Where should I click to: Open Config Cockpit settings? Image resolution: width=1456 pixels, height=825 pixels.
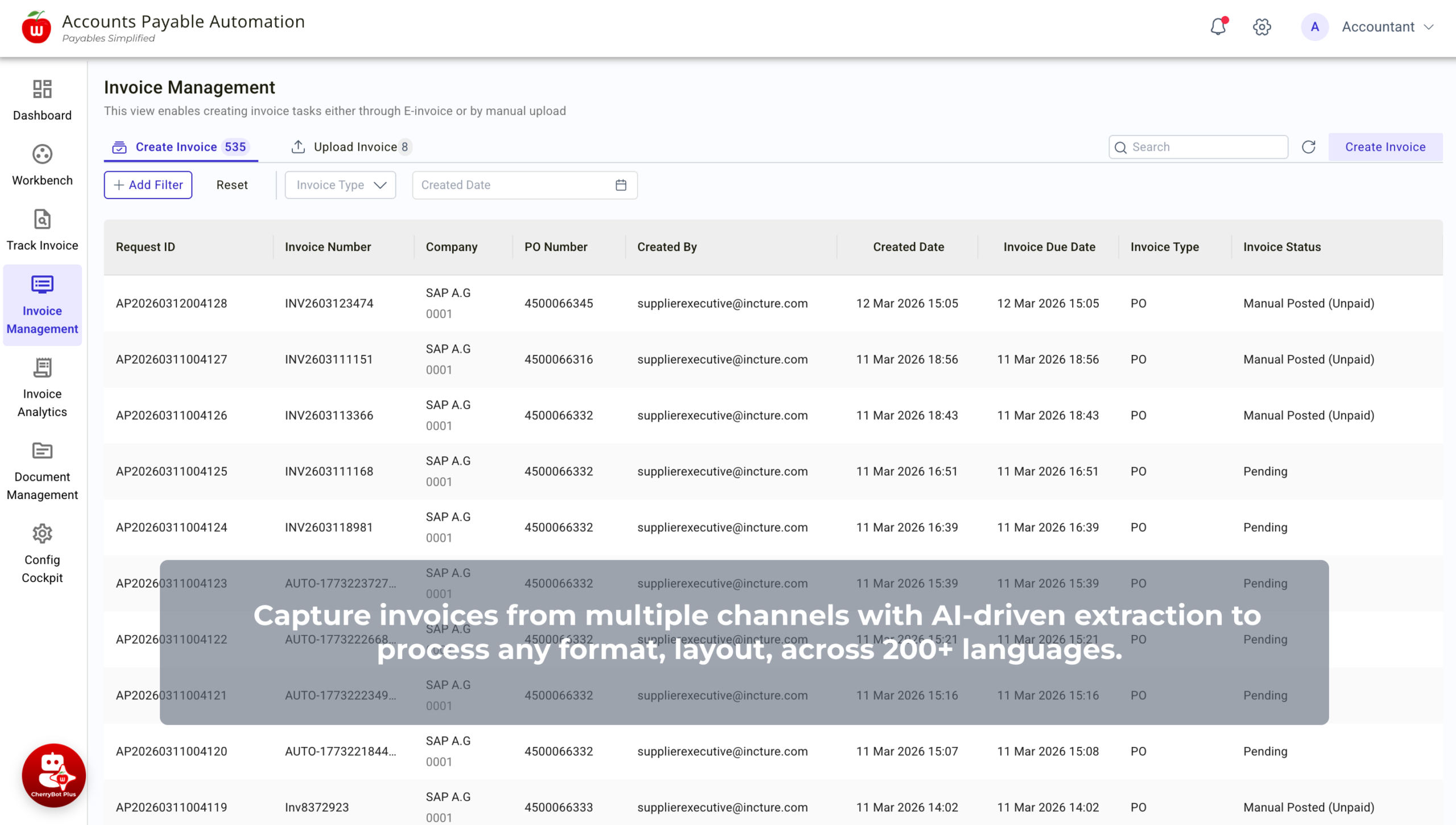click(42, 553)
